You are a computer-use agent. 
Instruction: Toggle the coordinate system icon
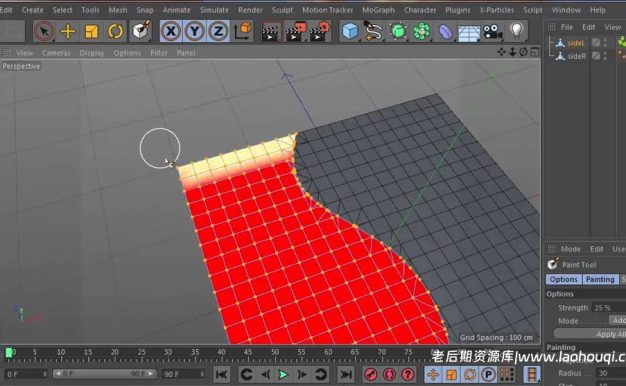tap(243, 31)
